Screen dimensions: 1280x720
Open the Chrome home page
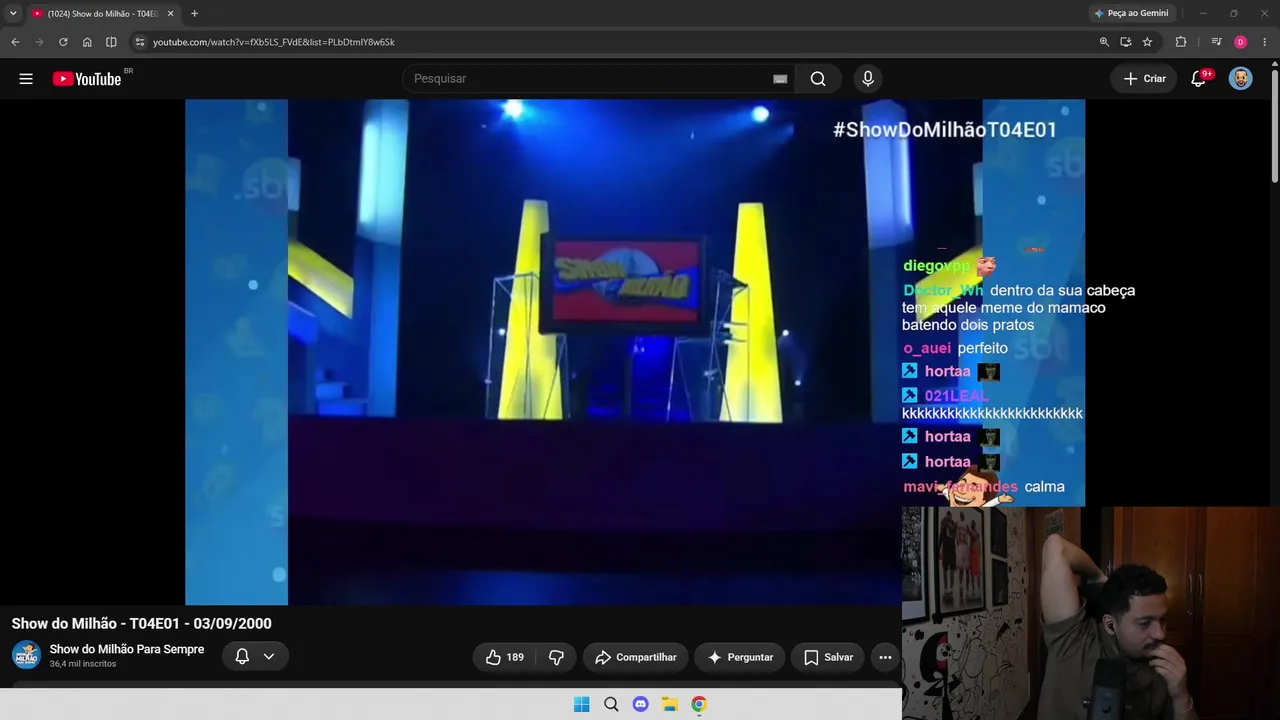pyautogui.click(x=87, y=42)
